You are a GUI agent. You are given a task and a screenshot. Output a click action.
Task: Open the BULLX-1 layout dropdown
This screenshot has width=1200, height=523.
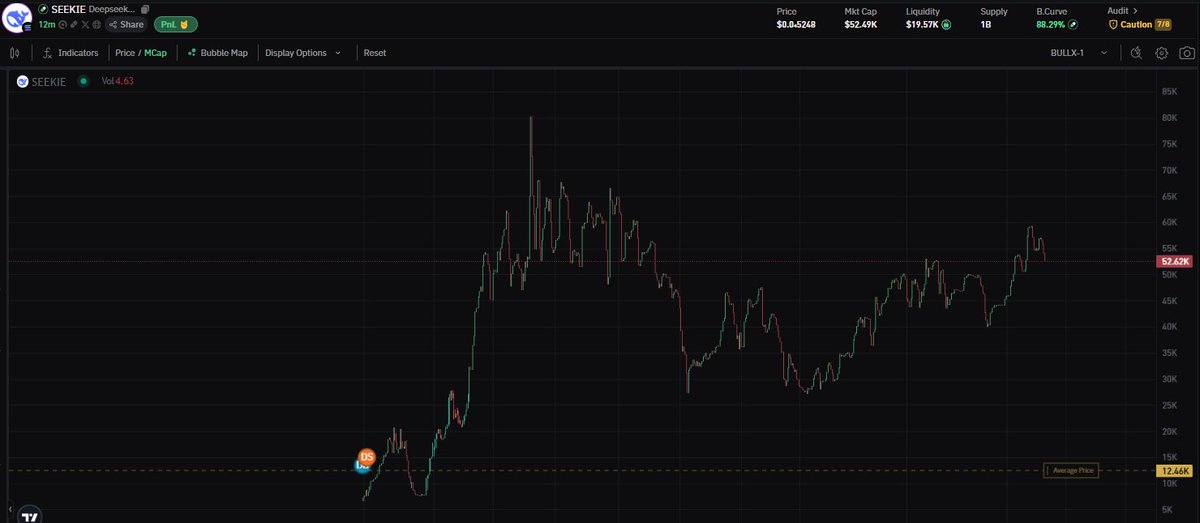[1080, 53]
